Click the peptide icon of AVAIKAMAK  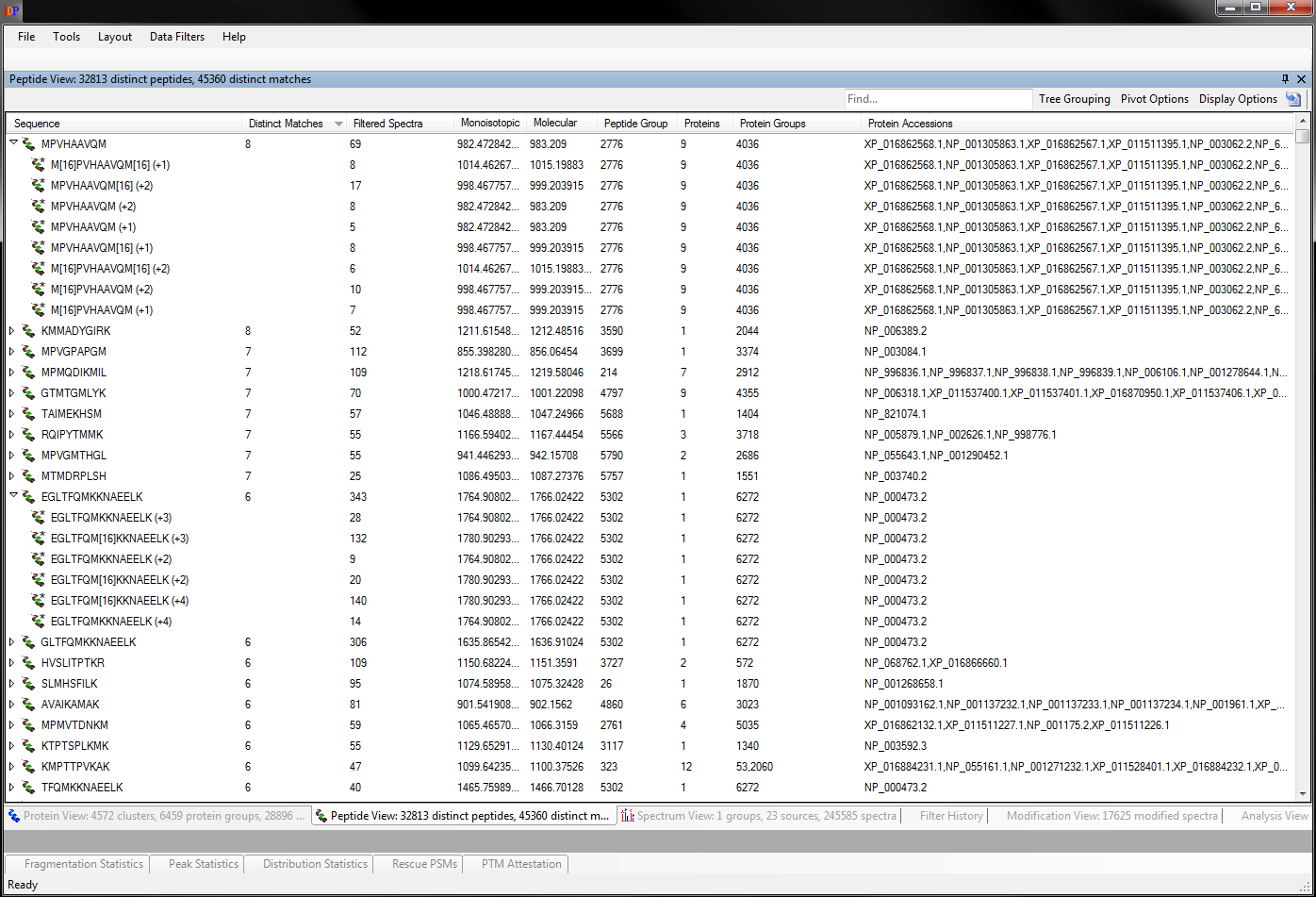click(x=28, y=705)
